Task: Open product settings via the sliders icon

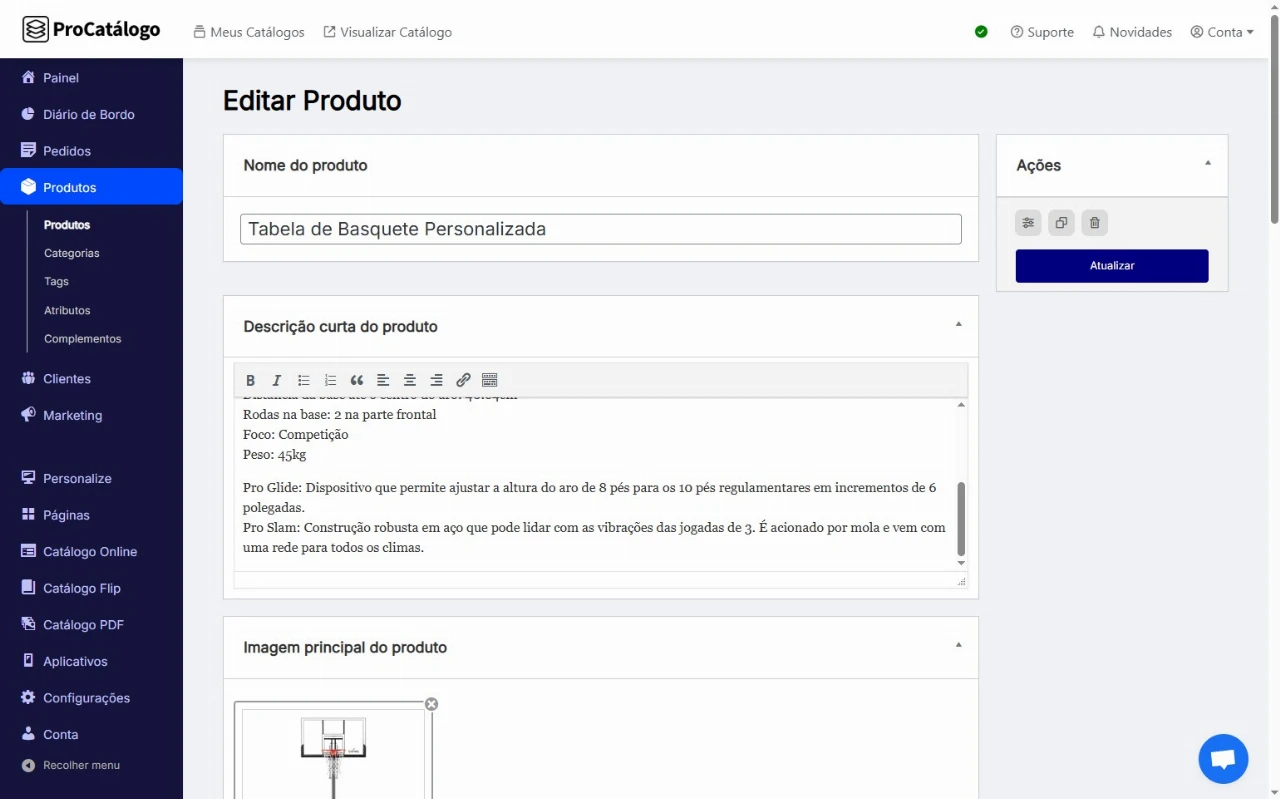Action: (x=1028, y=223)
